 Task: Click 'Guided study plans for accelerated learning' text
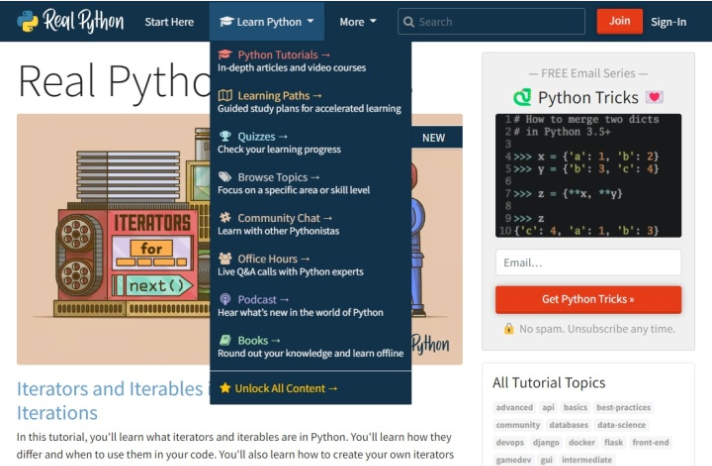309,109
